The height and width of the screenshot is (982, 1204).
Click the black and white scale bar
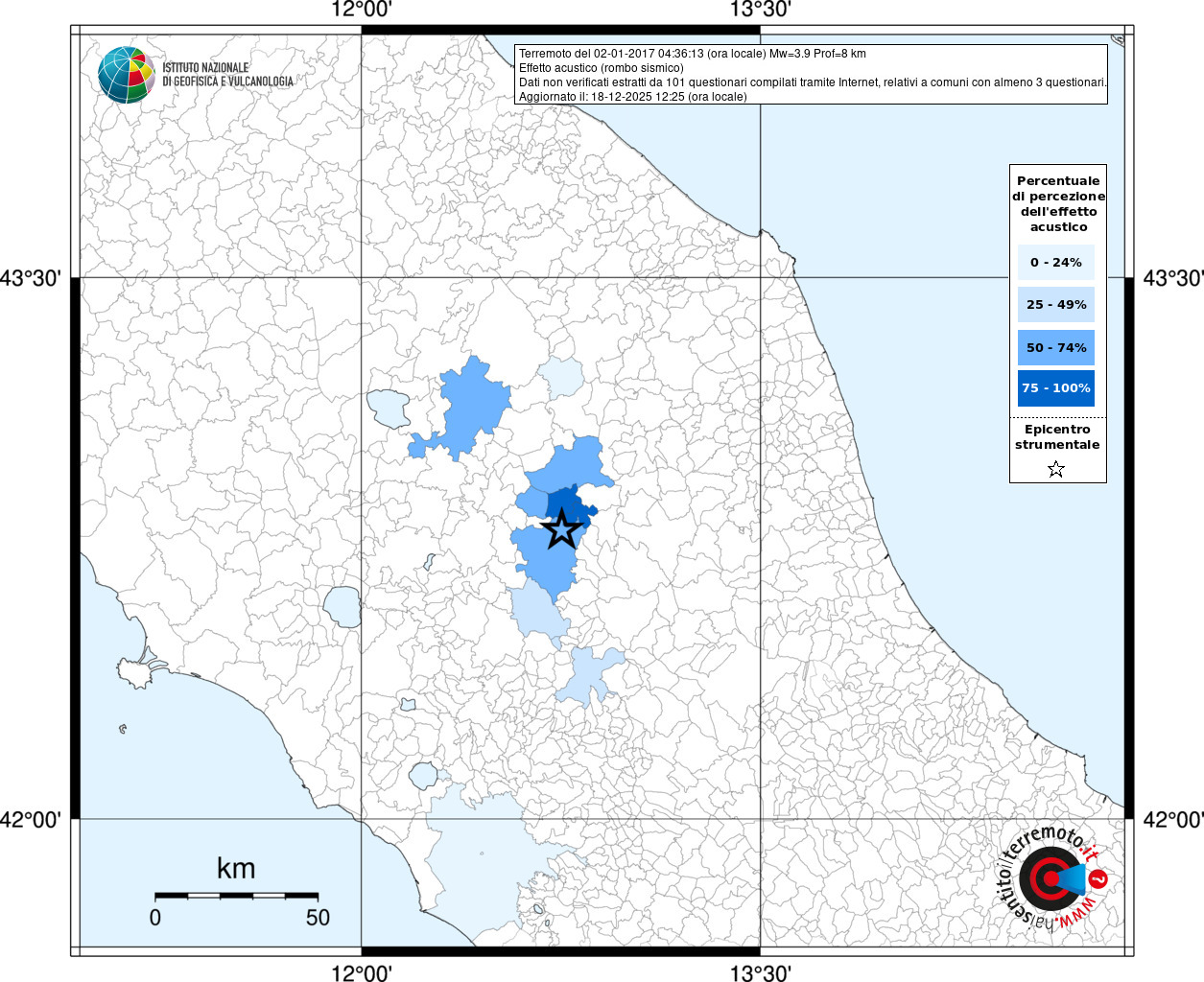(236, 896)
